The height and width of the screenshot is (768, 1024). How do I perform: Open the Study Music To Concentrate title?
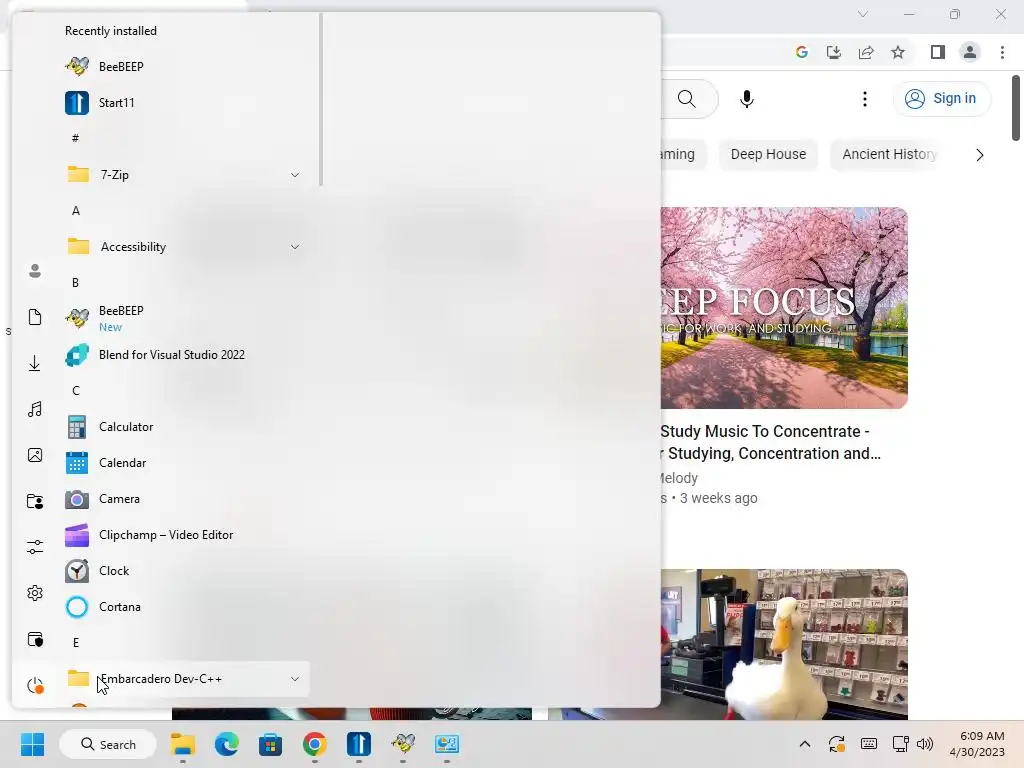[x=771, y=442]
